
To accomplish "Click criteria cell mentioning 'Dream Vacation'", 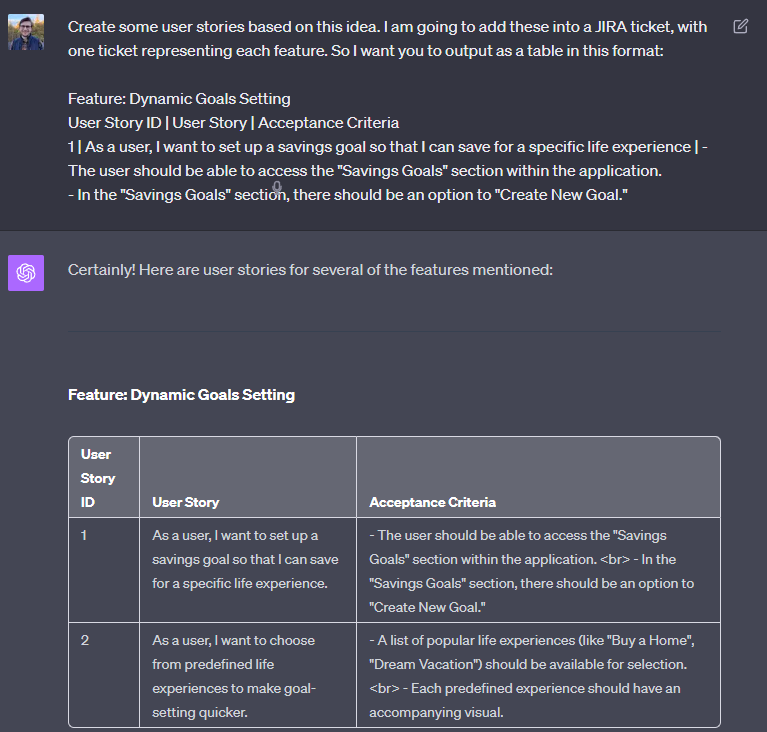I will 539,675.
